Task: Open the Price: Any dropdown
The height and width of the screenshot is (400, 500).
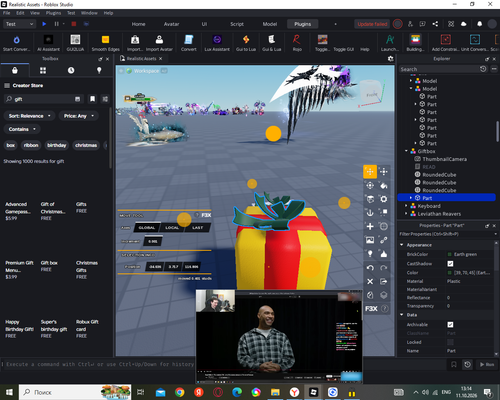Action: coord(79,116)
